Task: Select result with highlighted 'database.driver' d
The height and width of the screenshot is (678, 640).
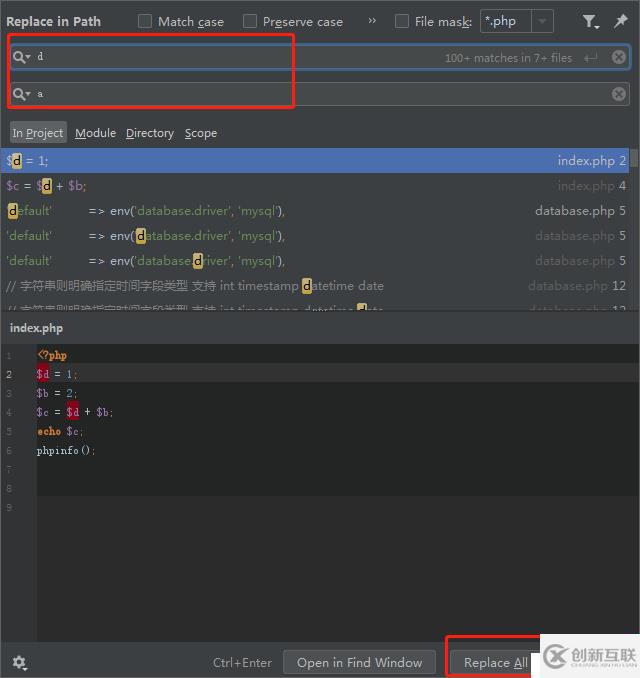Action: 315,236
